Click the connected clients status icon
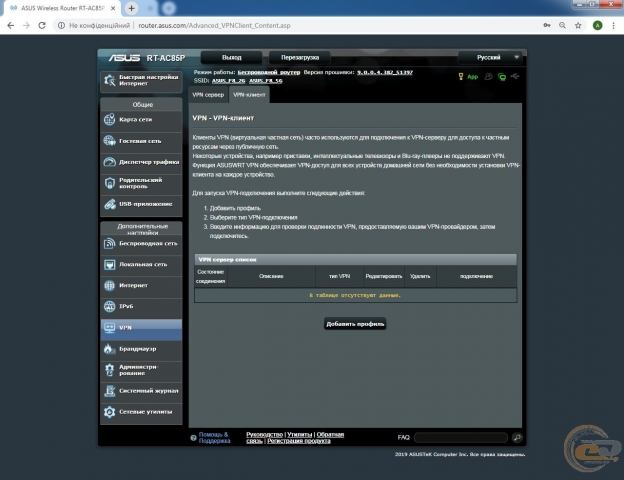 [x=488, y=76]
